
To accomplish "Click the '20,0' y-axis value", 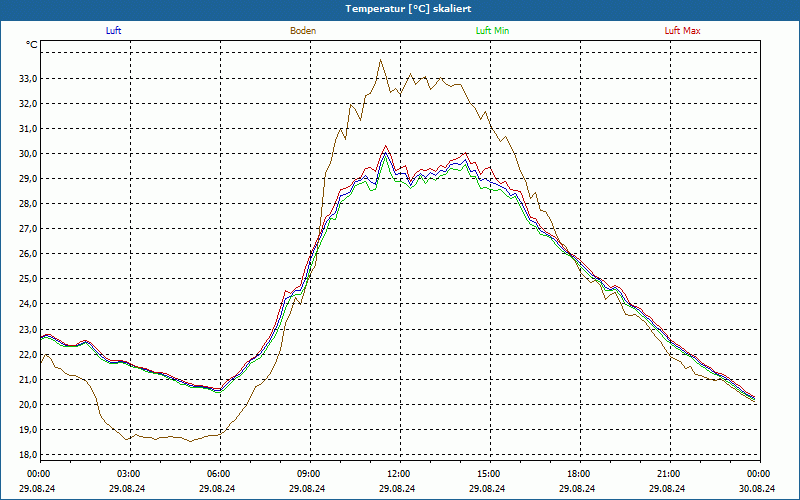I will click(28, 404).
